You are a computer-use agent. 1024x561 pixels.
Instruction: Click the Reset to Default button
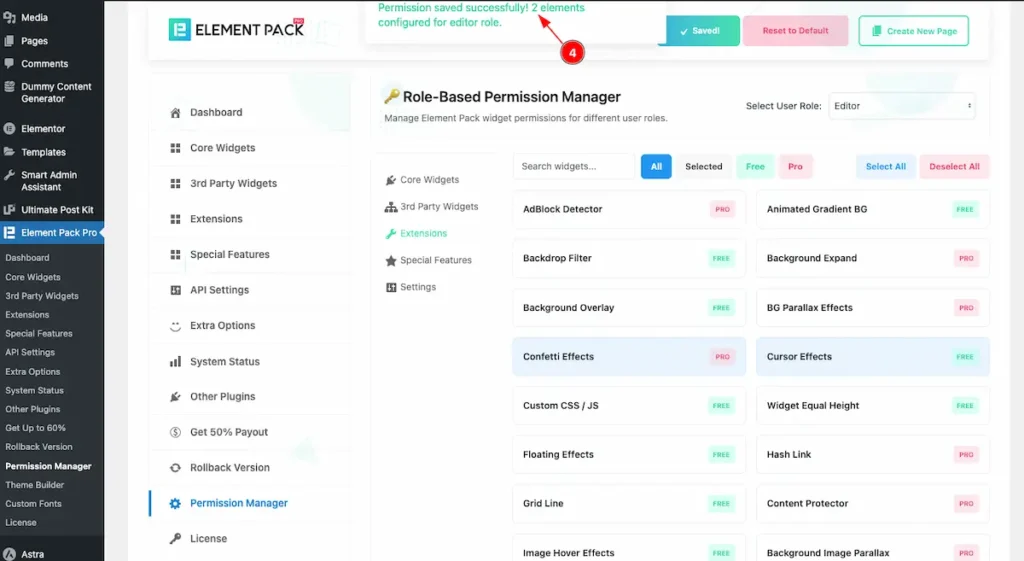pyautogui.click(x=795, y=31)
